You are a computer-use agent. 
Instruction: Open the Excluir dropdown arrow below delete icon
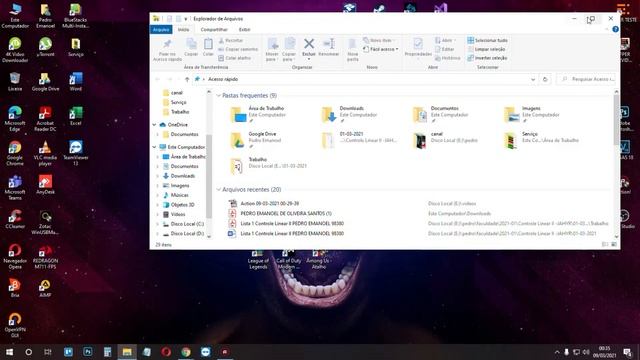[309, 60]
